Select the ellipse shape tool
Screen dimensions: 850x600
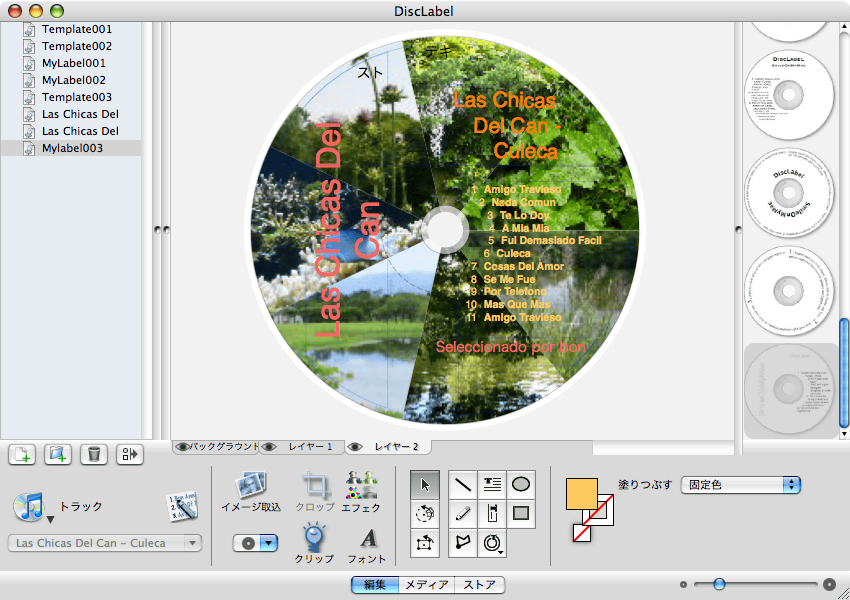coord(521,485)
